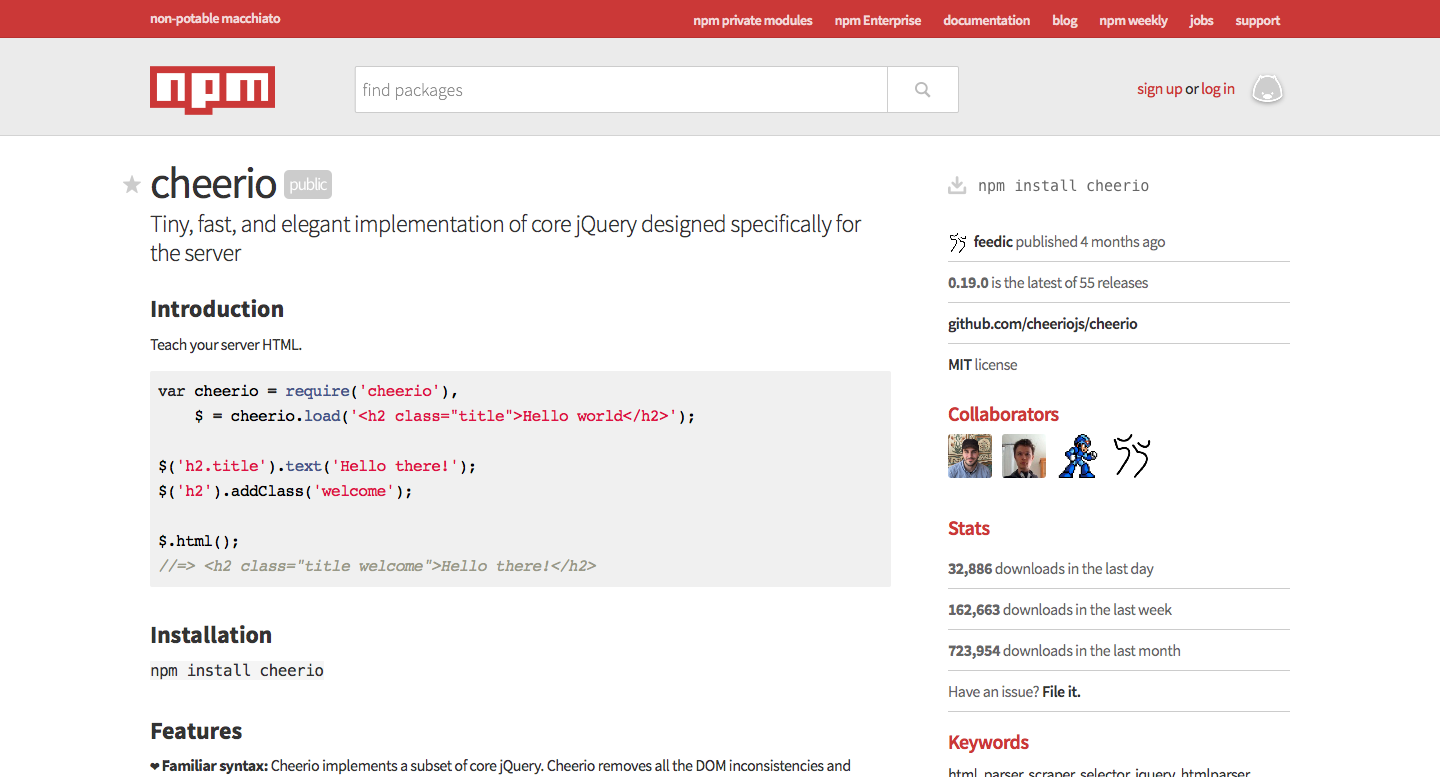Open the blog link
The height and width of the screenshot is (777, 1440).
(x=1065, y=20)
